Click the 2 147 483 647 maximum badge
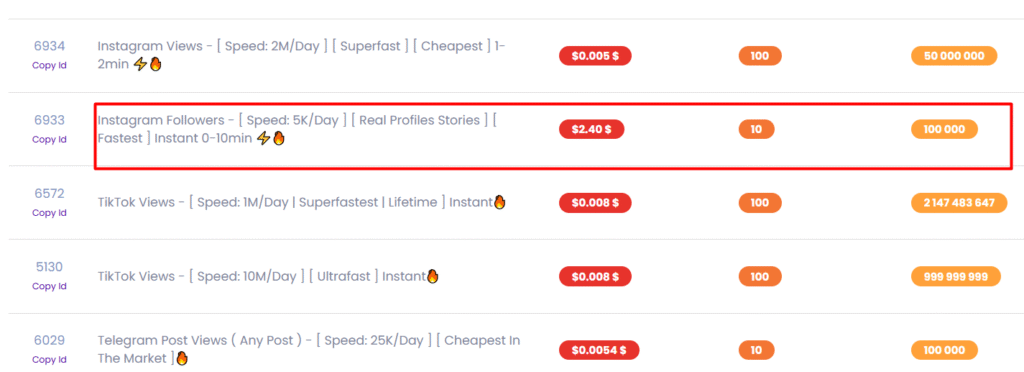Image resolution: width=1024 pixels, height=372 pixels. 959,203
